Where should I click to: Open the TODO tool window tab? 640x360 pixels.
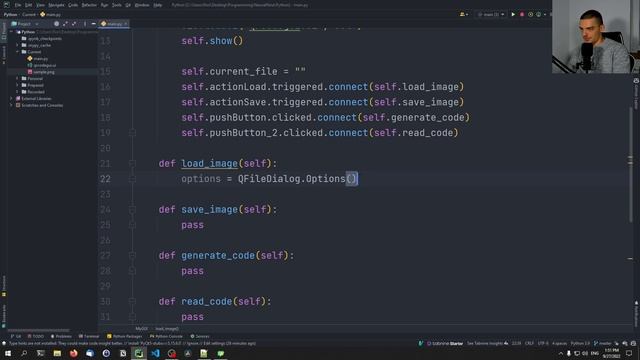click(36, 336)
